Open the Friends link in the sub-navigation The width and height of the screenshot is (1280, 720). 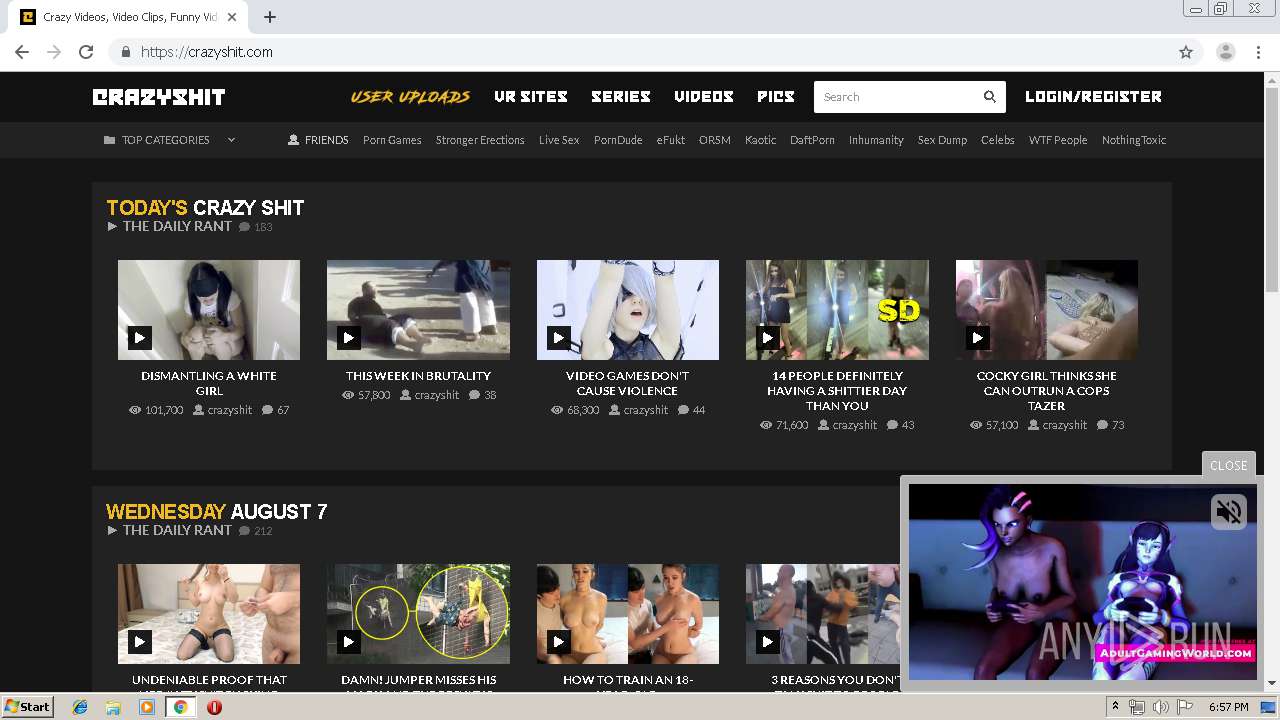pos(318,140)
